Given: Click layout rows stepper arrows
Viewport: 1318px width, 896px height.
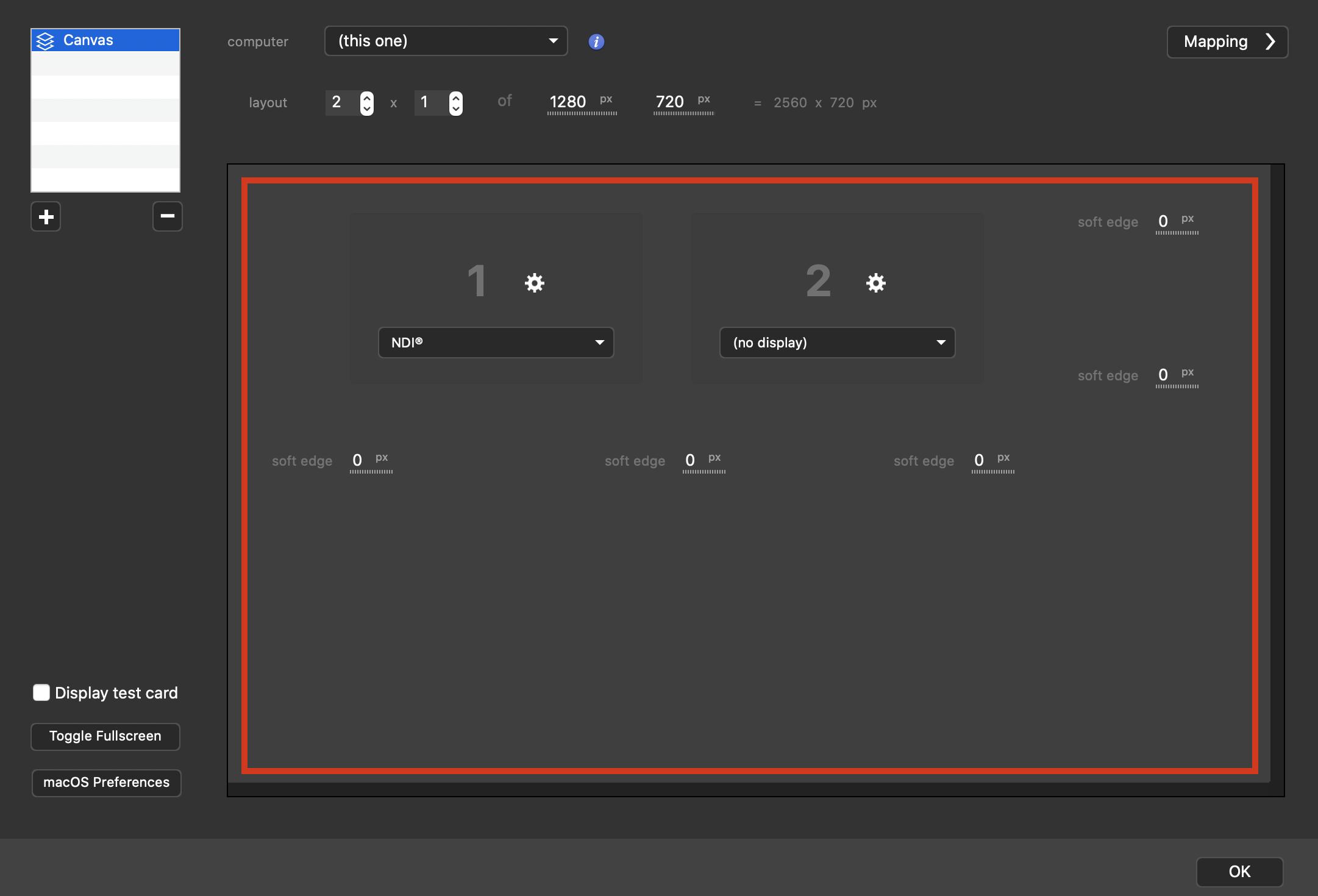Looking at the screenshot, I should [455, 102].
